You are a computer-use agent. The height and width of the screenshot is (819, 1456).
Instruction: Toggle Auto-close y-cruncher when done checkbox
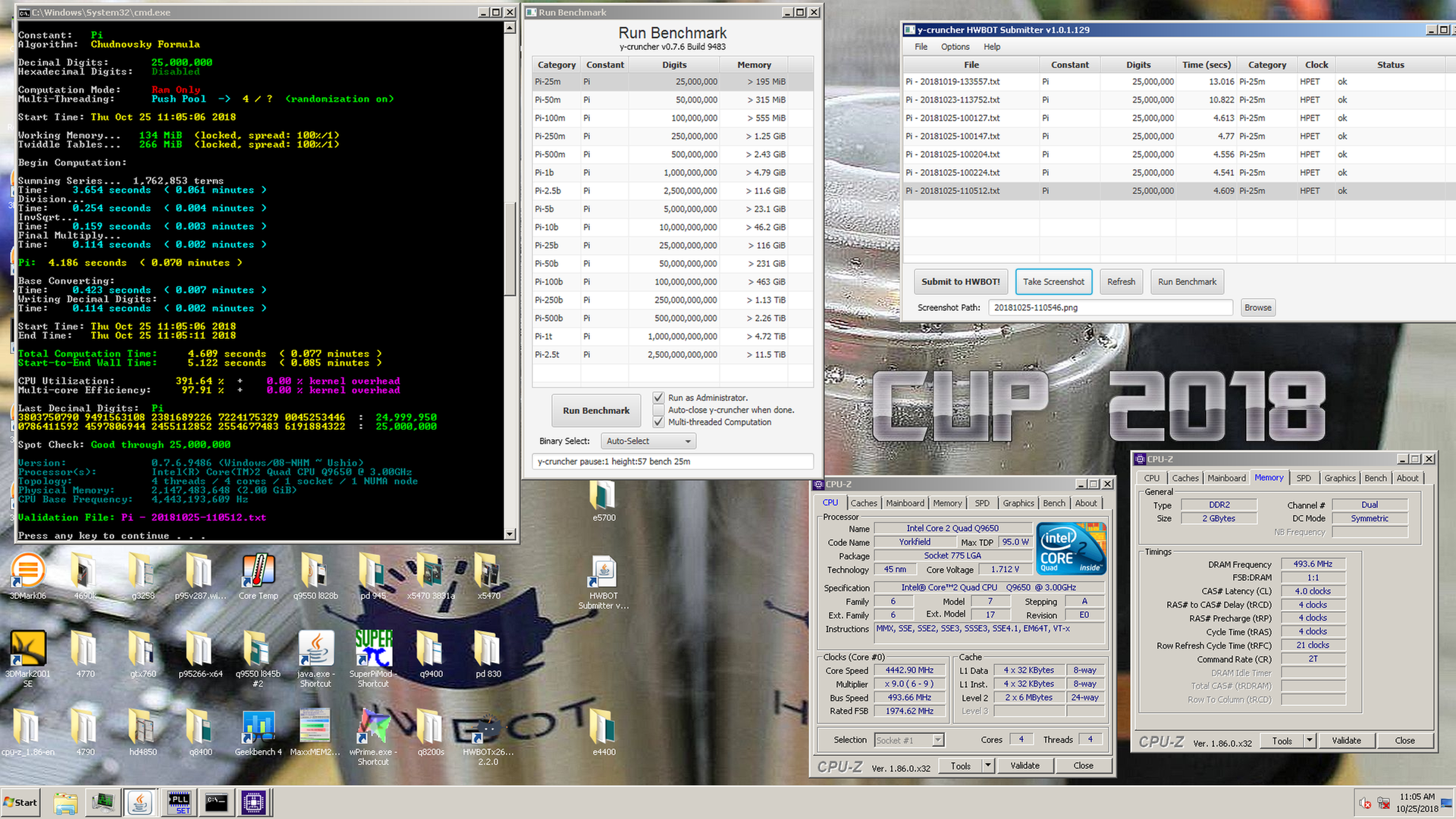(658, 409)
